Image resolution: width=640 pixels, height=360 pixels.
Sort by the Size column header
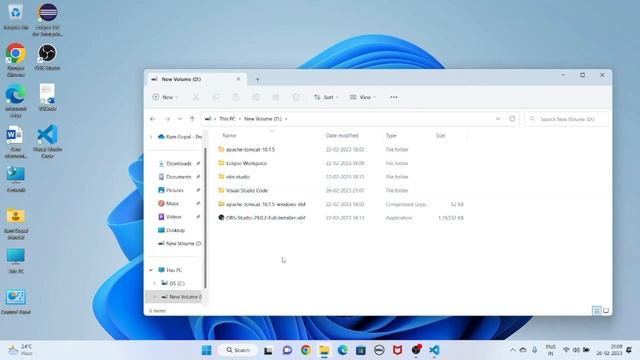[x=440, y=136]
